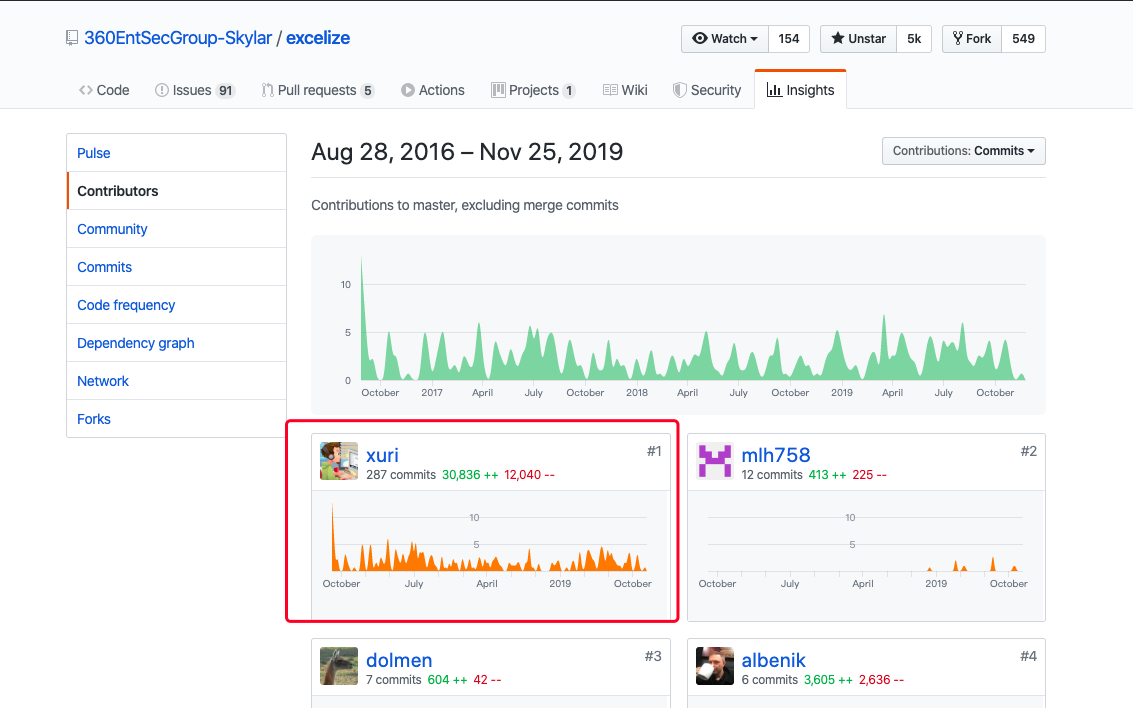
Task: Click the date range heading
Action: 467,152
